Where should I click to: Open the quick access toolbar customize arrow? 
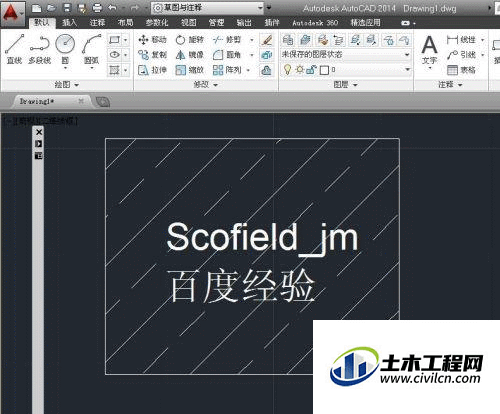tap(269, 8)
